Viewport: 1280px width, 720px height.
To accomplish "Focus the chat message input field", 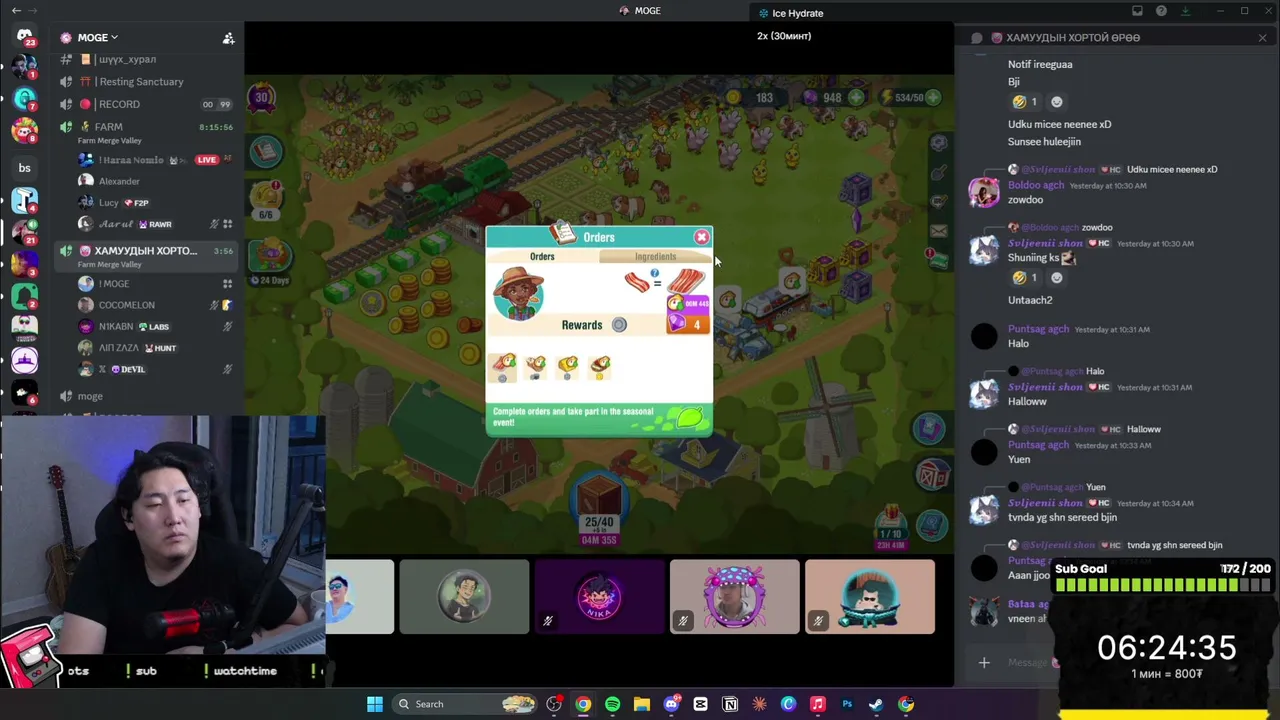I will (1030, 662).
